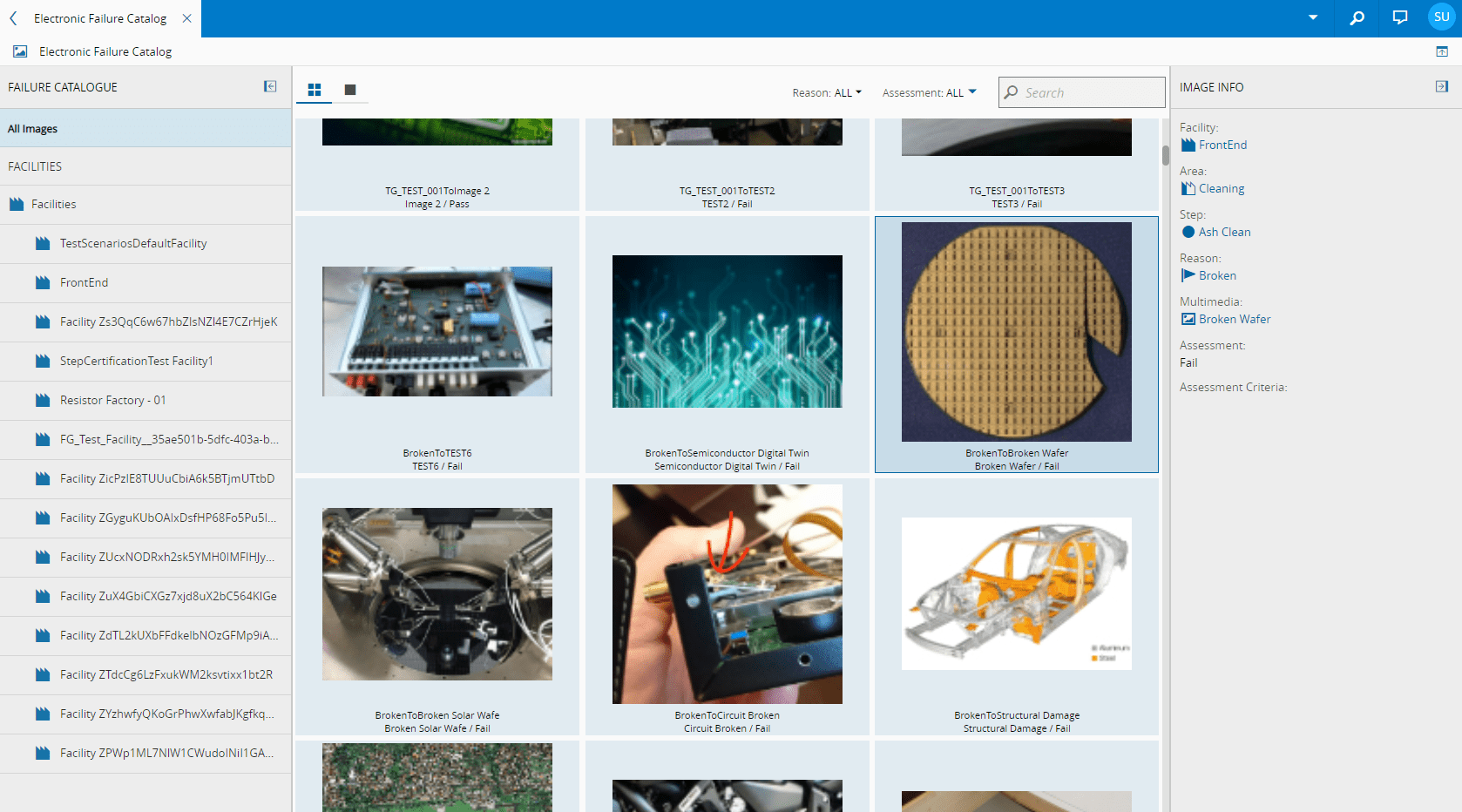Viewport: 1462px width, 812px height.
Task: Click the TG_TEST_001ToTEST3 caption
Action: click(1017, 191)
